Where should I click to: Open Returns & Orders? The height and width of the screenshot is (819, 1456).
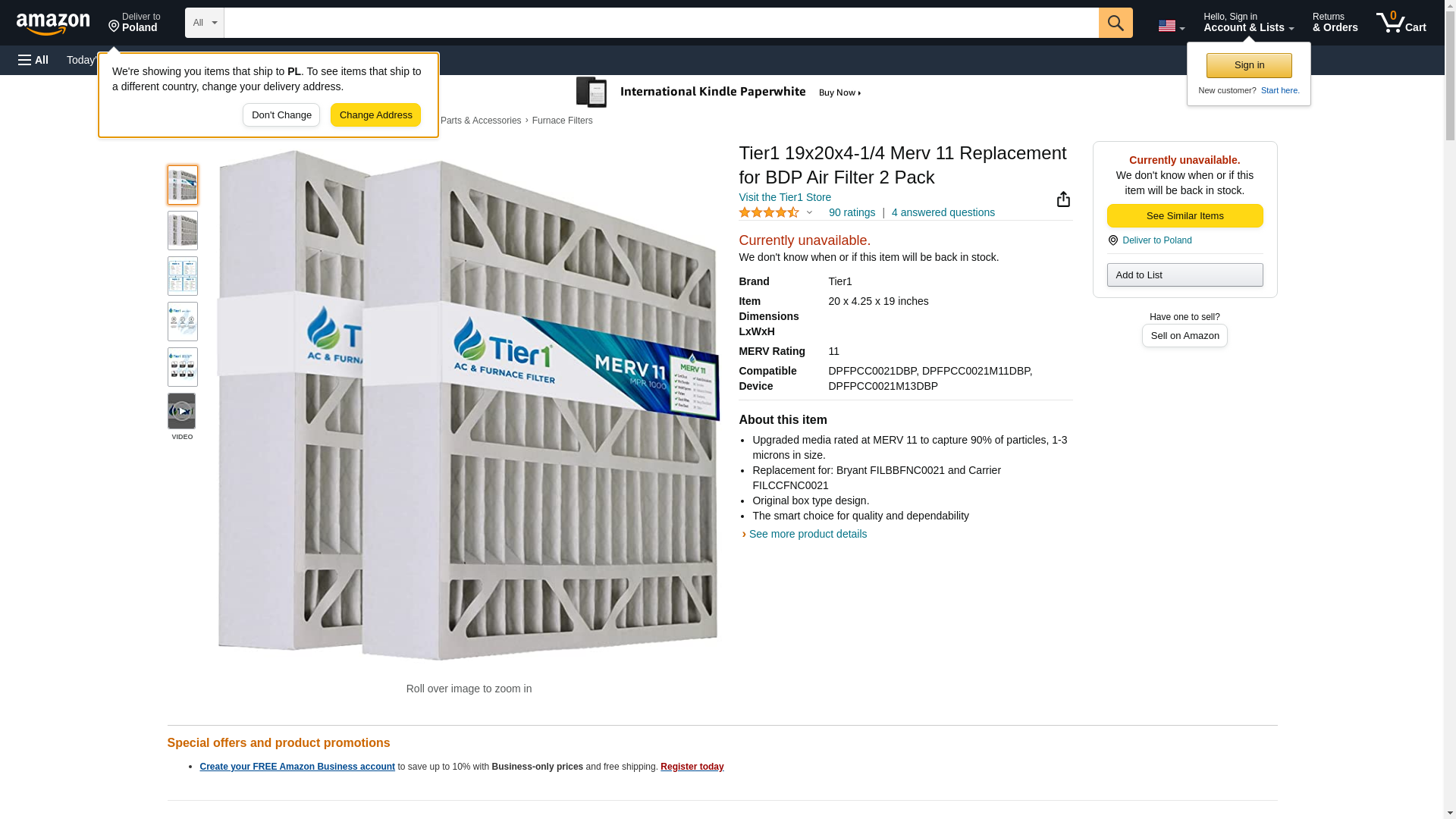(x=1335, y=23)
